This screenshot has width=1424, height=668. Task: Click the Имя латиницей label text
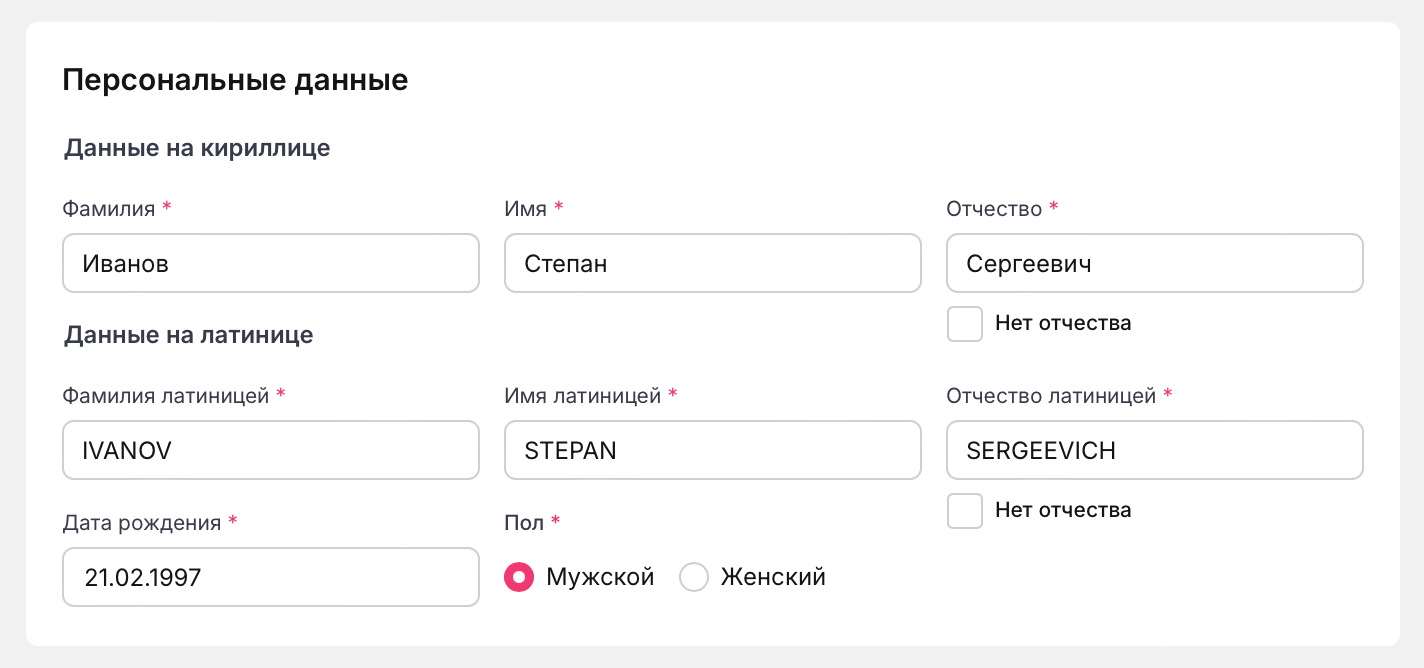coord(583,396)
